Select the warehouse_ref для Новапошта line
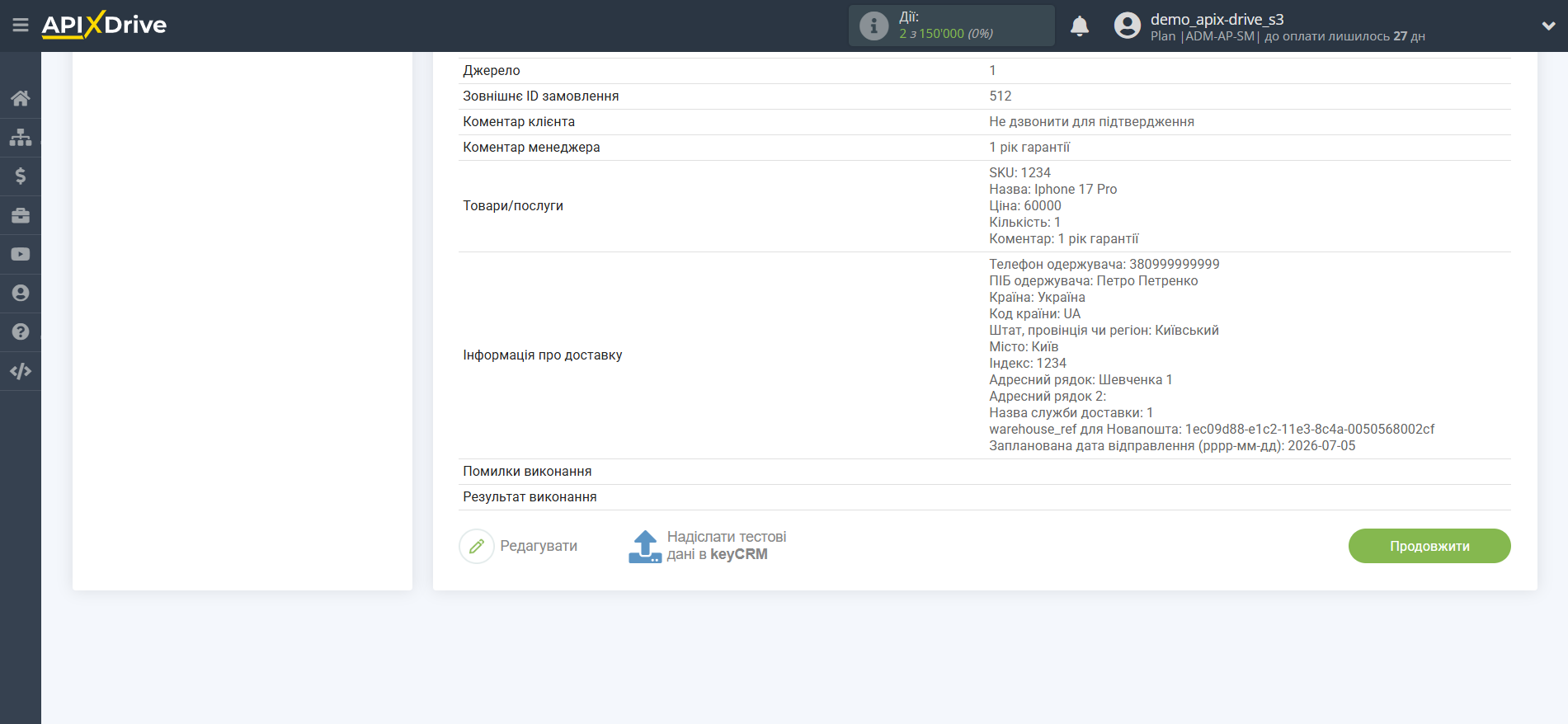This screenshot has height=724, width=1568. click(x=1212, y=430)
